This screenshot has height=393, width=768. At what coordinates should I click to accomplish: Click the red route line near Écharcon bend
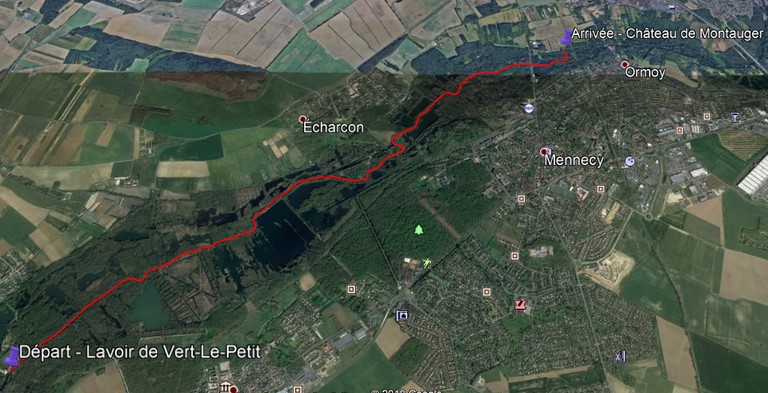(398, 142)
